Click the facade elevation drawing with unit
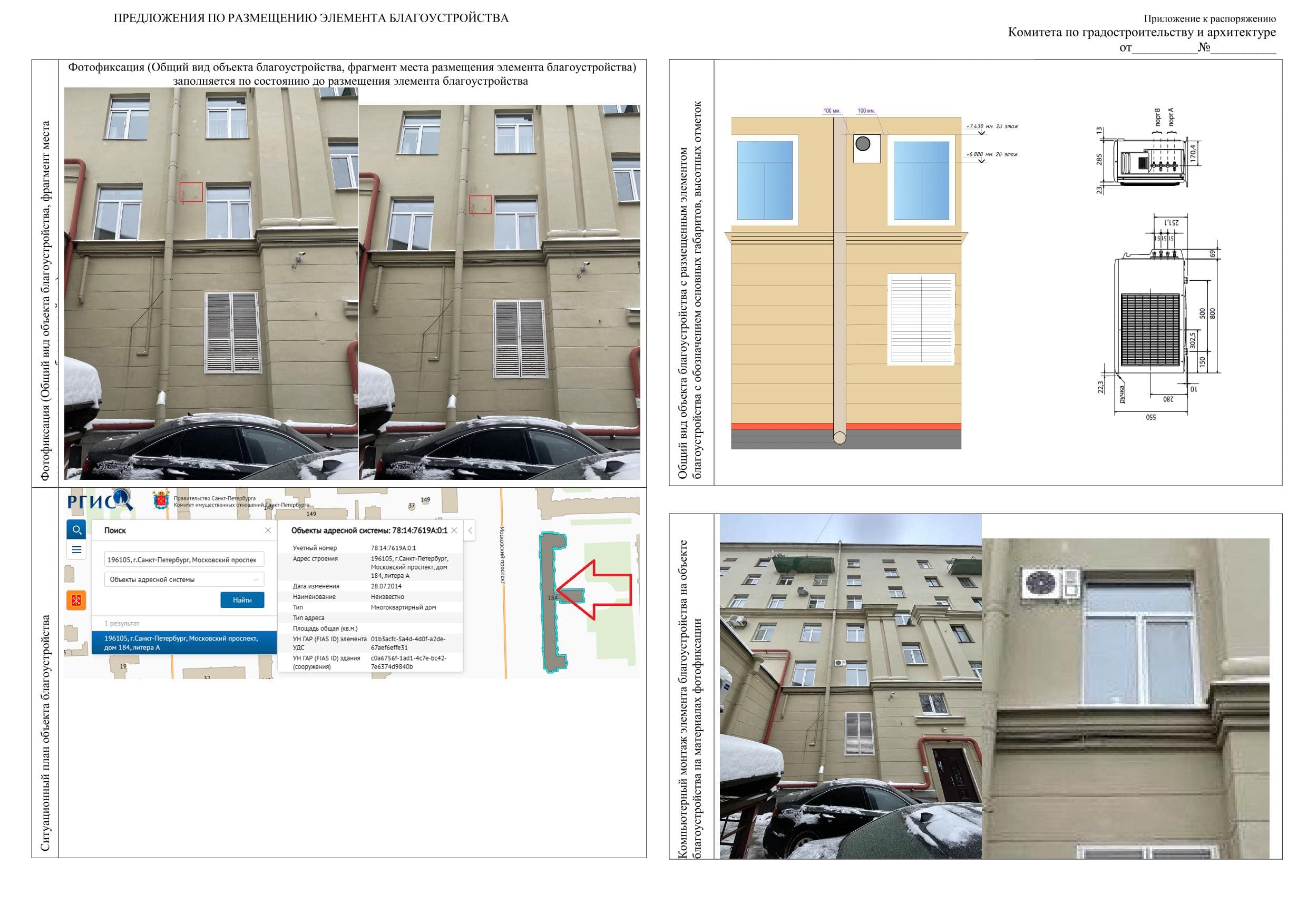Image resolution: width=1307 pixels, height=924 pixels. coord(846,283)
